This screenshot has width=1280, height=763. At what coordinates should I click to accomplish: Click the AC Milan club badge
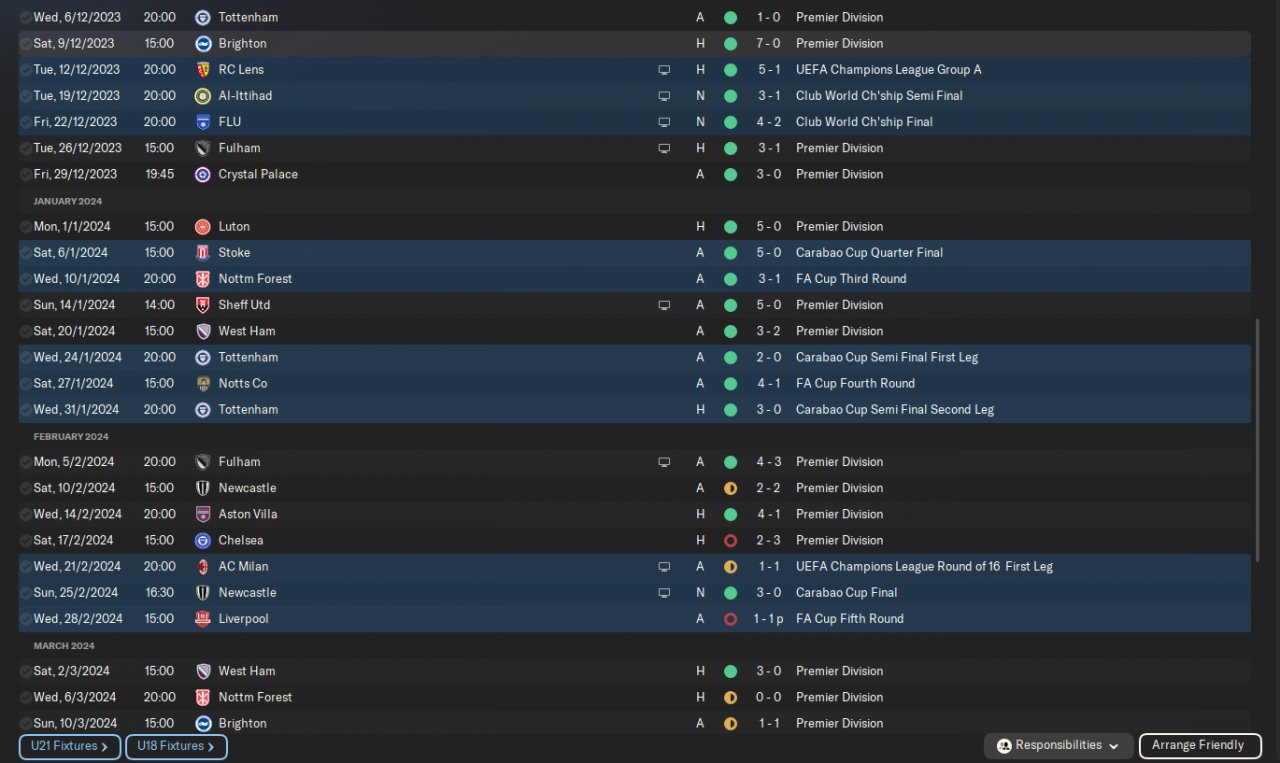point(202,567)
